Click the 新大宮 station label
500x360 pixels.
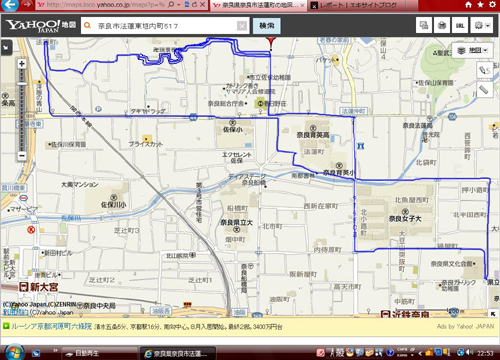[44, 287]
